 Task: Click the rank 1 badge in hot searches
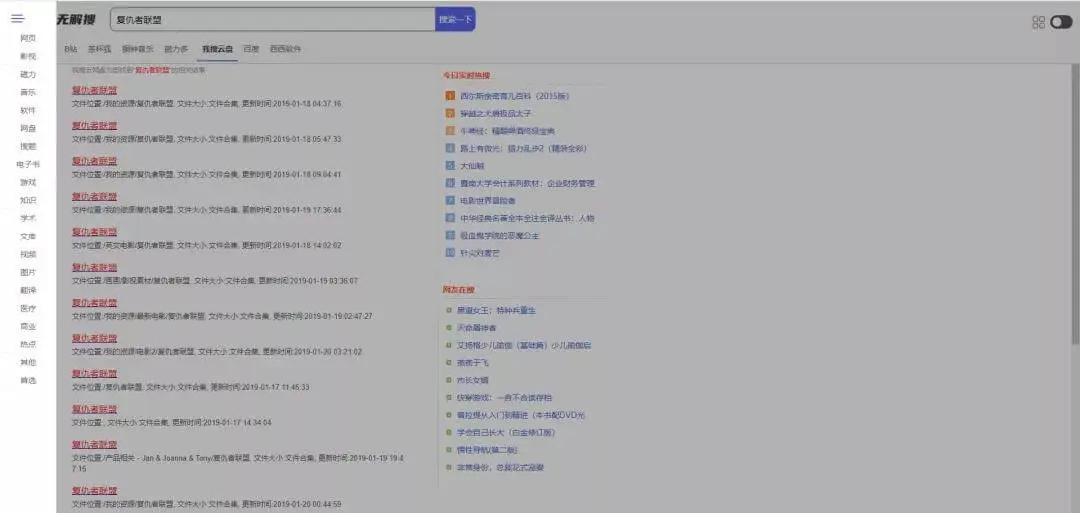pos(450,96)
